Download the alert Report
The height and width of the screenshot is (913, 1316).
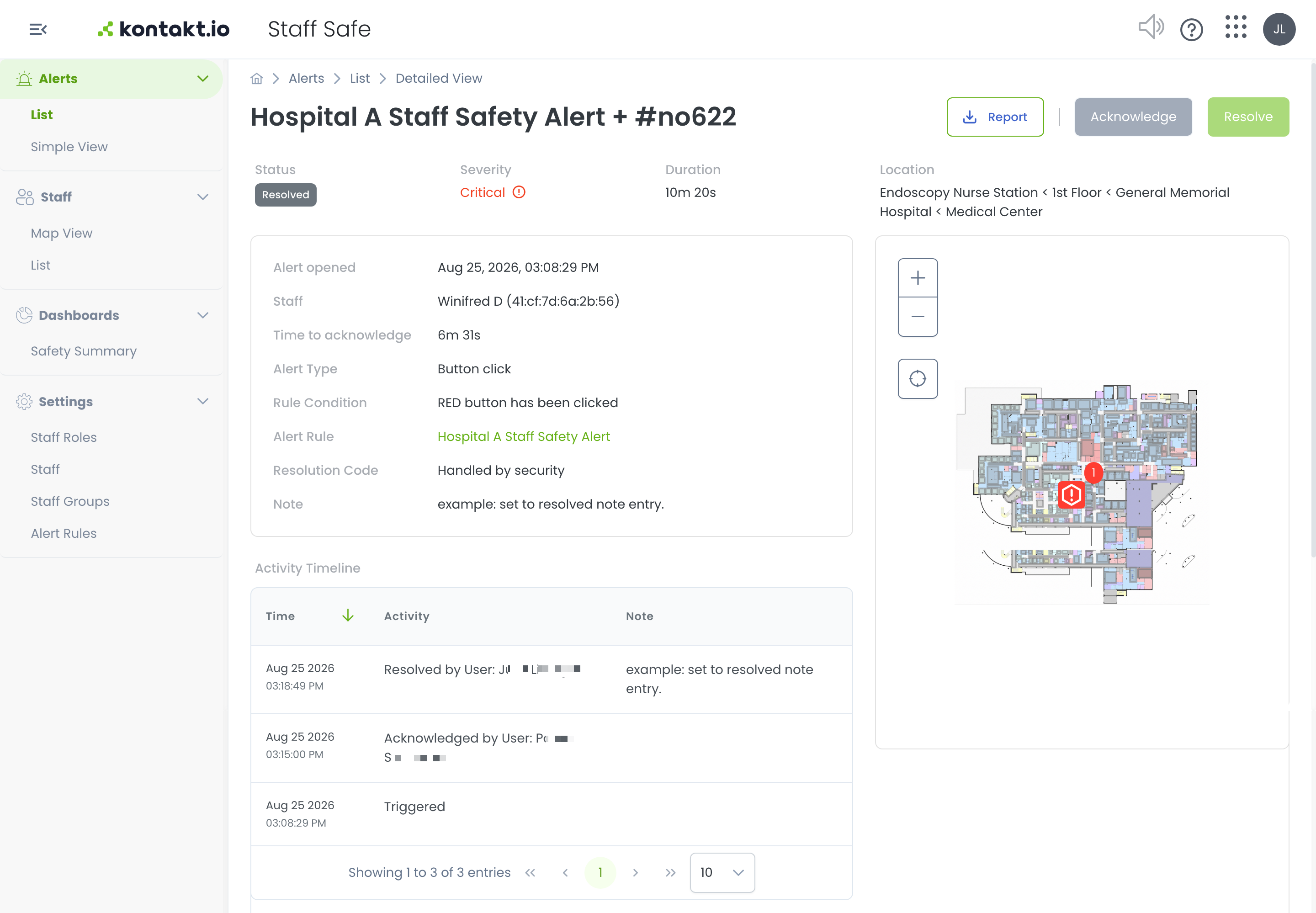click(x=995, y=117)
